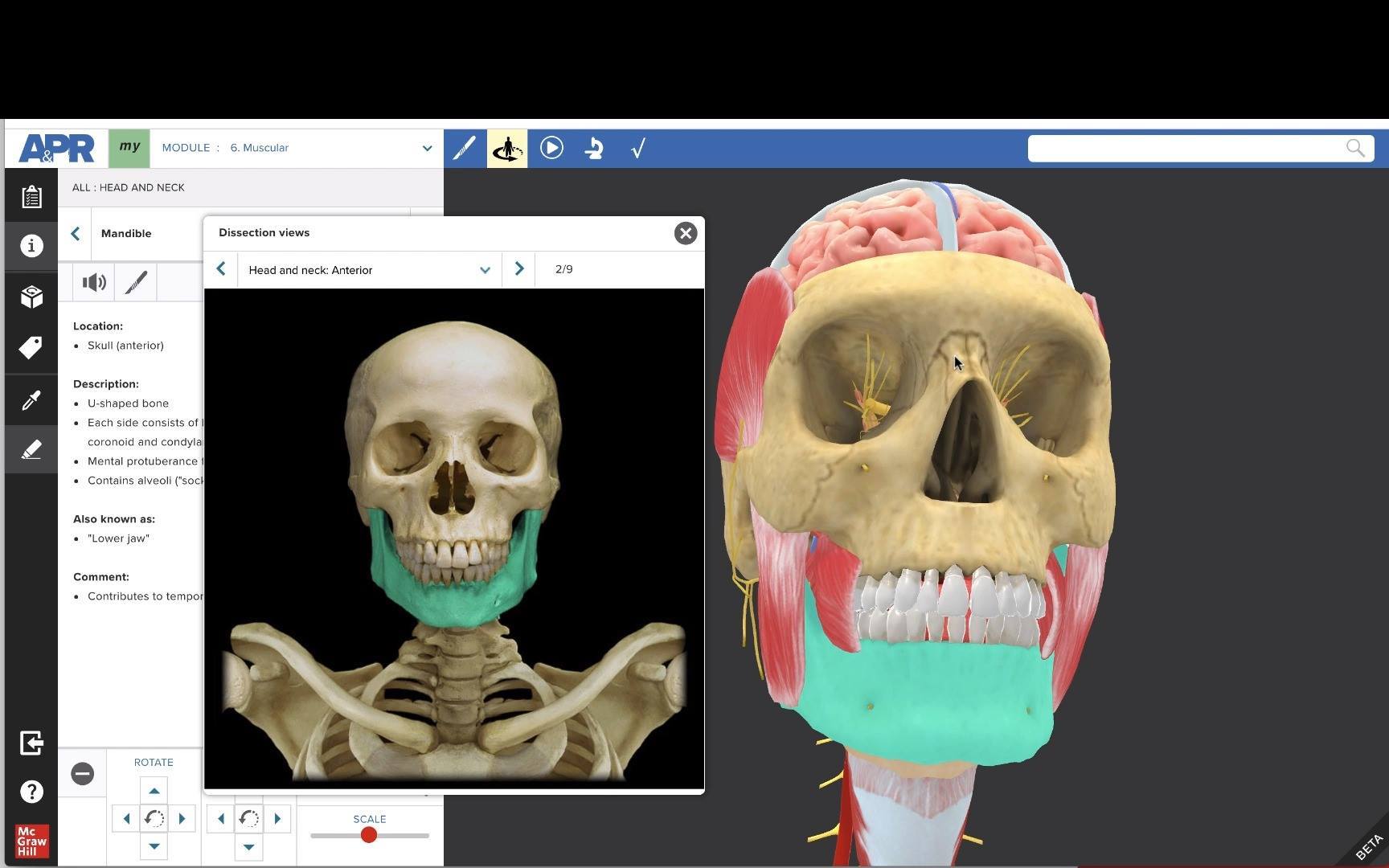This screenshot has height=868, width=1389.
Task: Rotate the model left with first control
Action: pos(126,819)
